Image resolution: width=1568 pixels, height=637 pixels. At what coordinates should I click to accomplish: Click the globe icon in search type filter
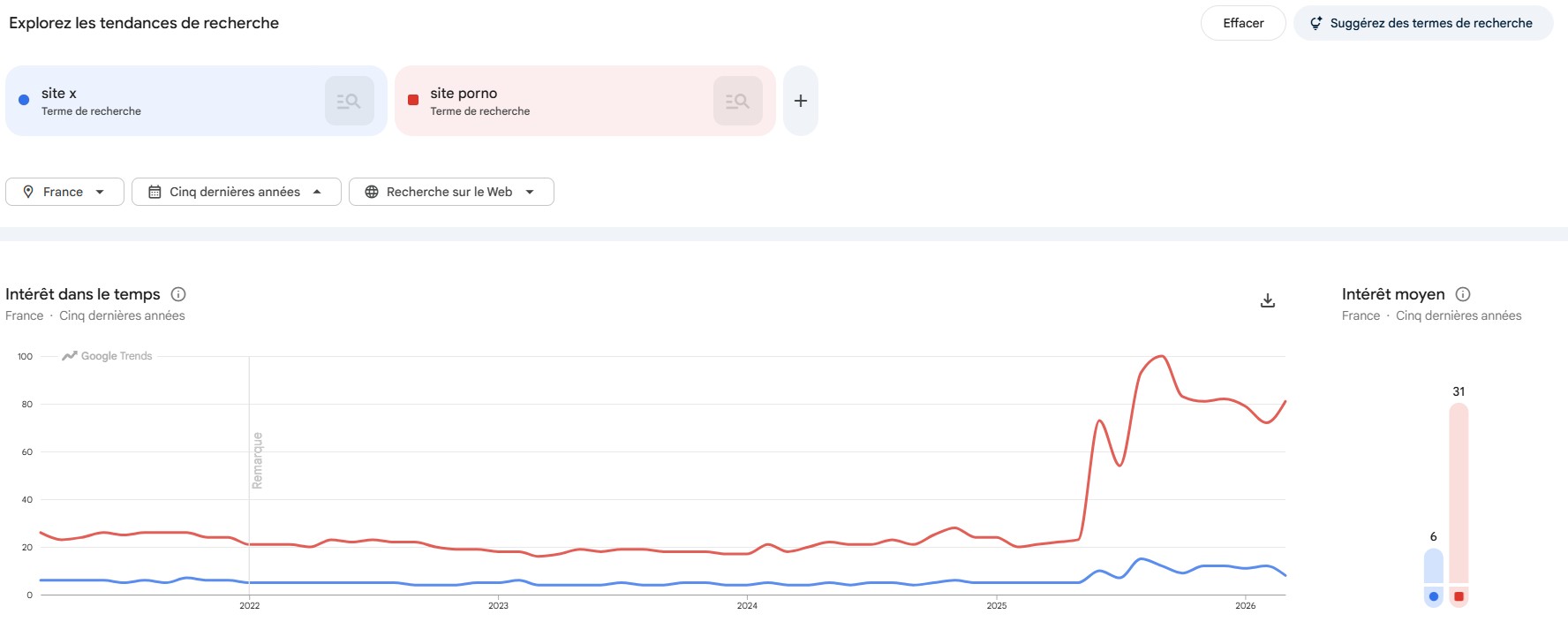(x=372, y=192)
